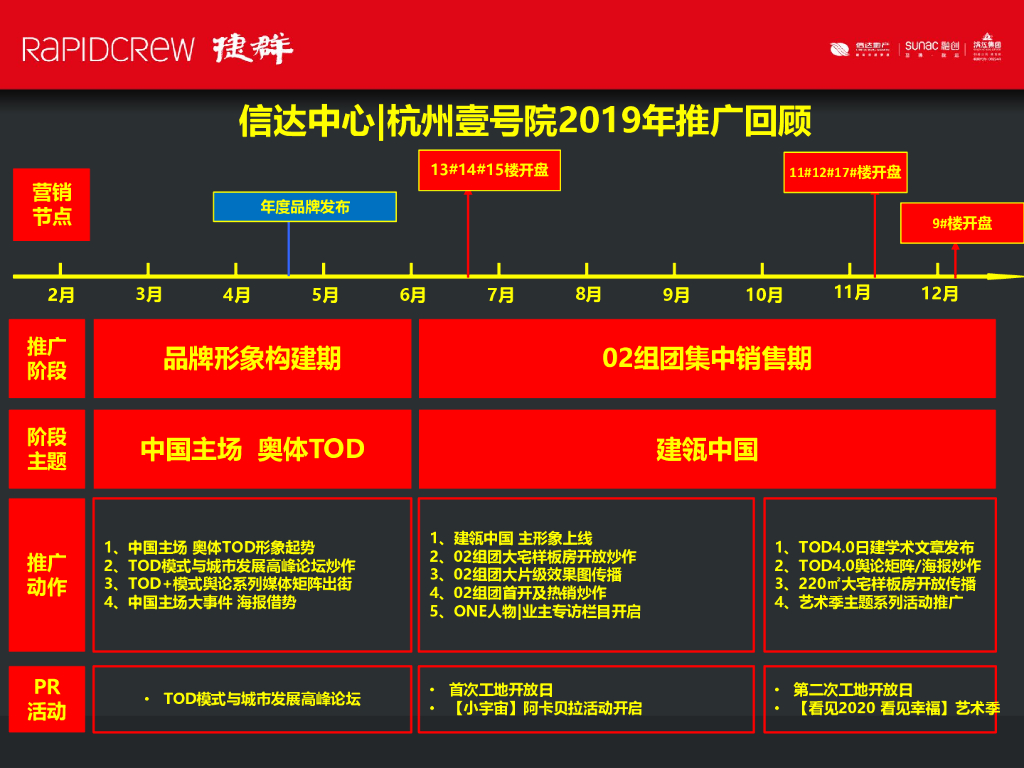Click line 4、中国主场大事件 海报借势
Screen dimensions: 1024x768
click(200, 602)
